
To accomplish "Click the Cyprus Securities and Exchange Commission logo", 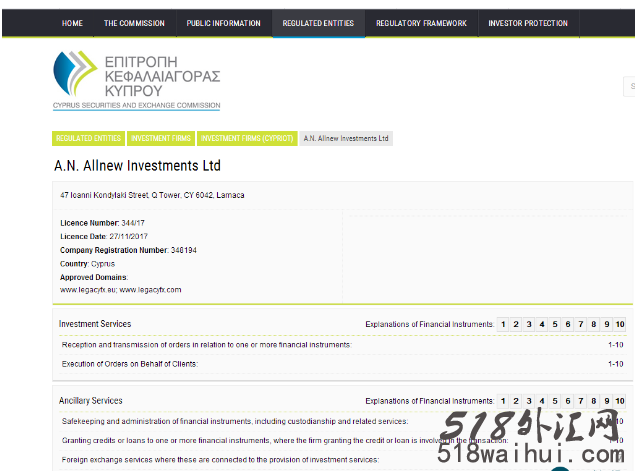I will 136,80.
